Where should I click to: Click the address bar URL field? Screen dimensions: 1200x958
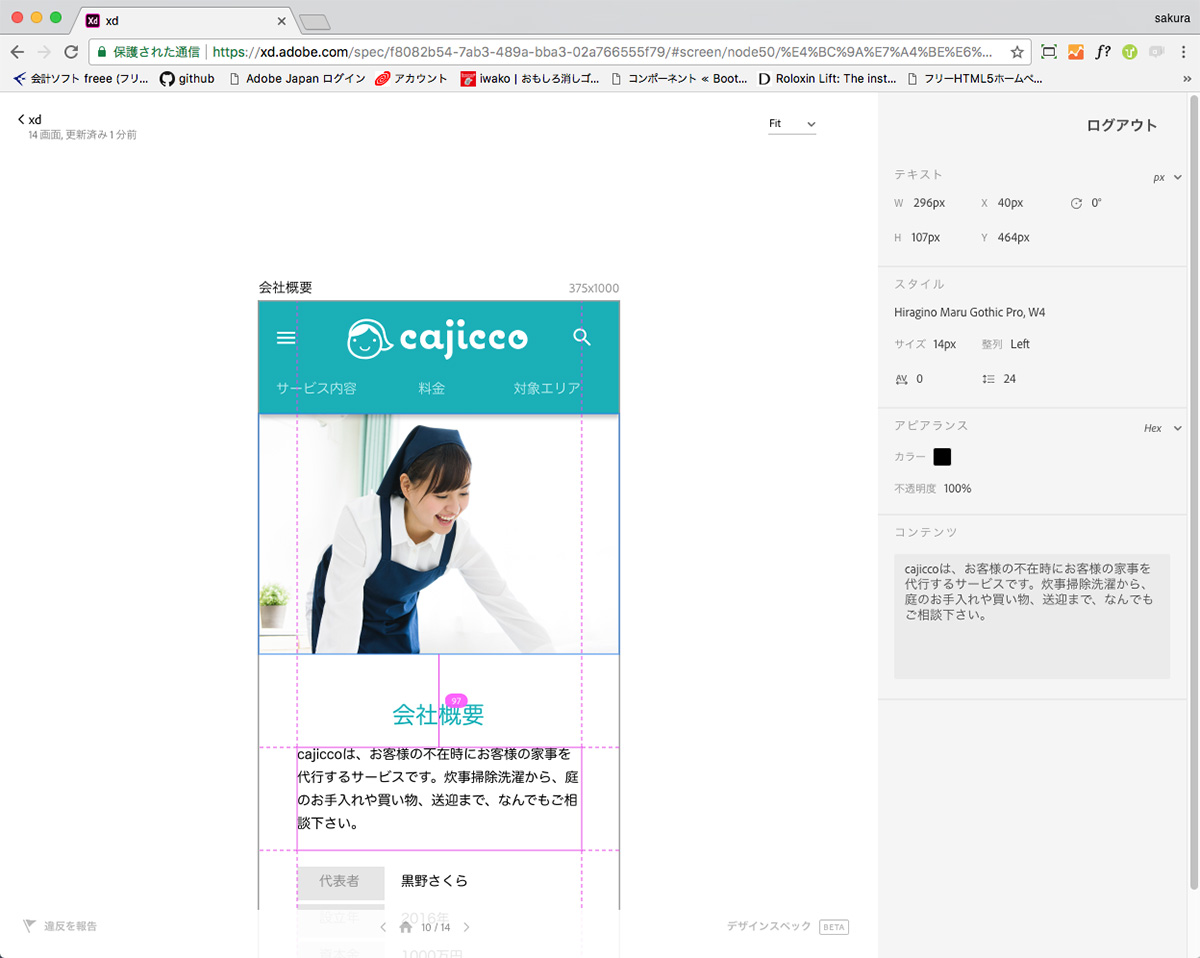tap(602, 52)
